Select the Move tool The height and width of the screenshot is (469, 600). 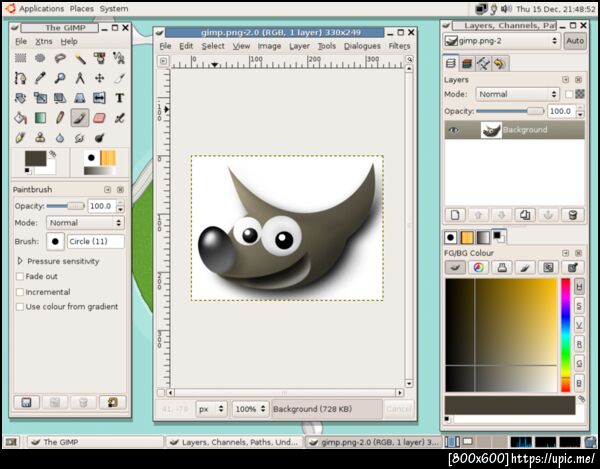(x=99, y=78)
